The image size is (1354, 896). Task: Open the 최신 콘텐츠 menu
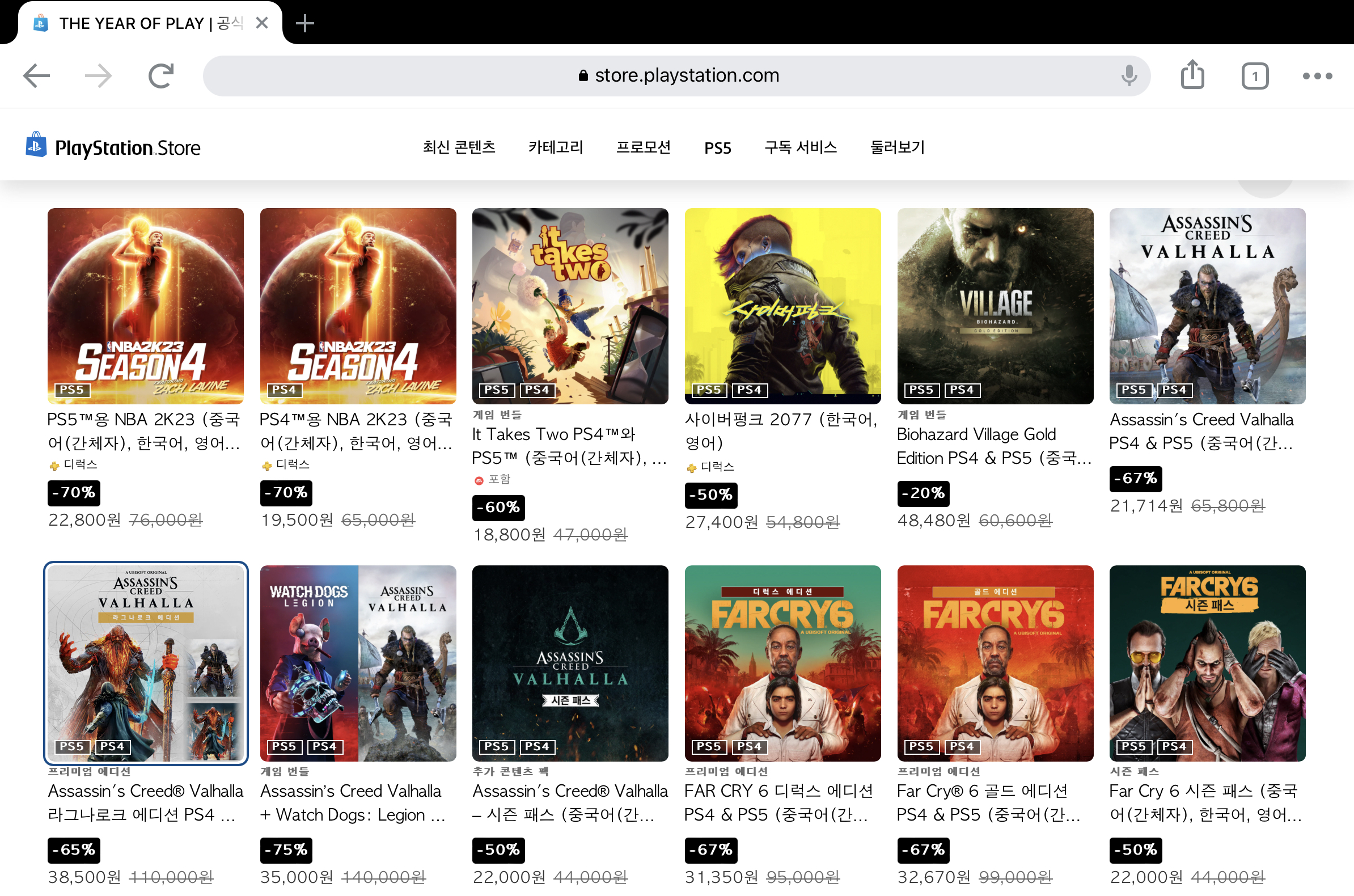click(x=459, y=147)
